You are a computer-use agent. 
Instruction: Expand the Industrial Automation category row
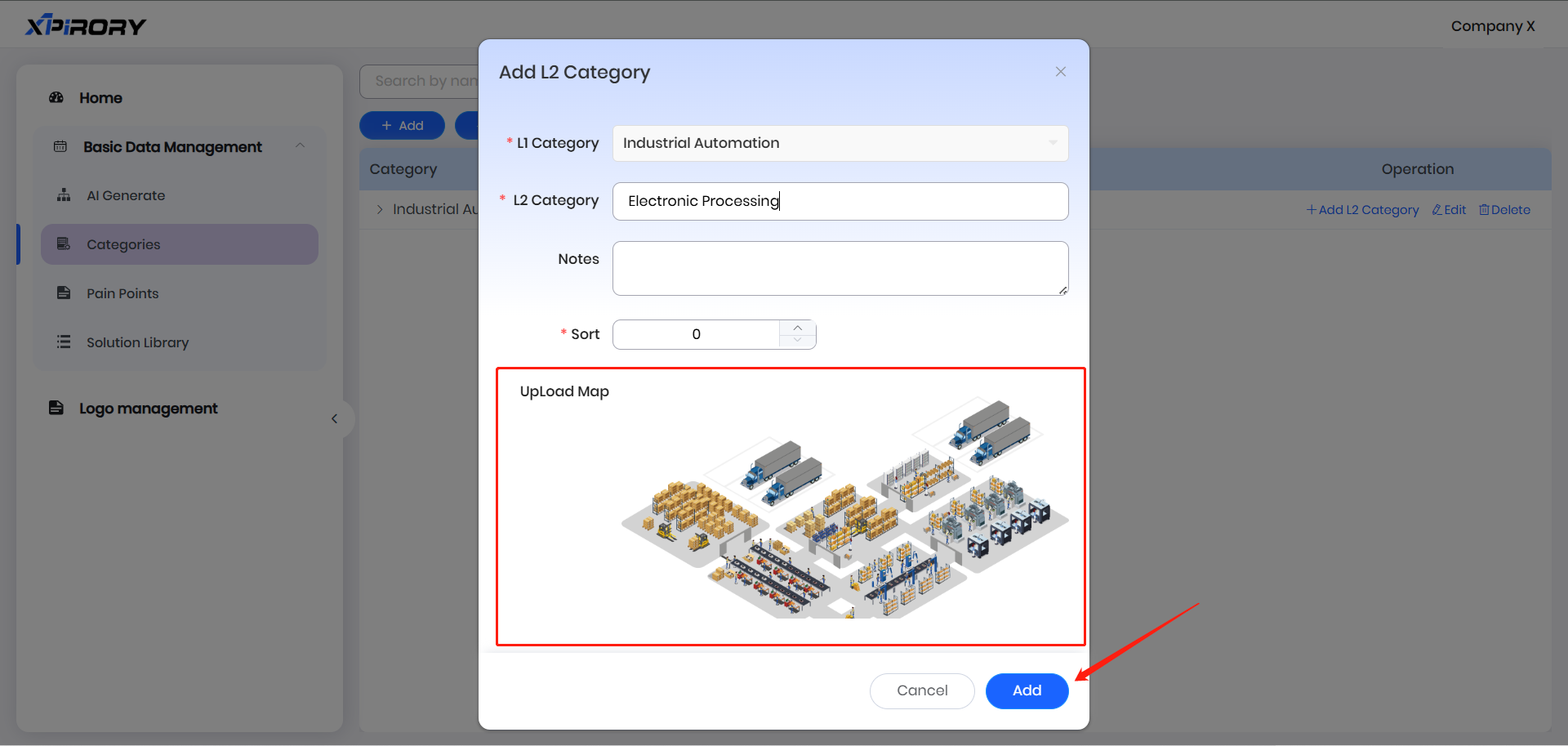coord(380,210)
